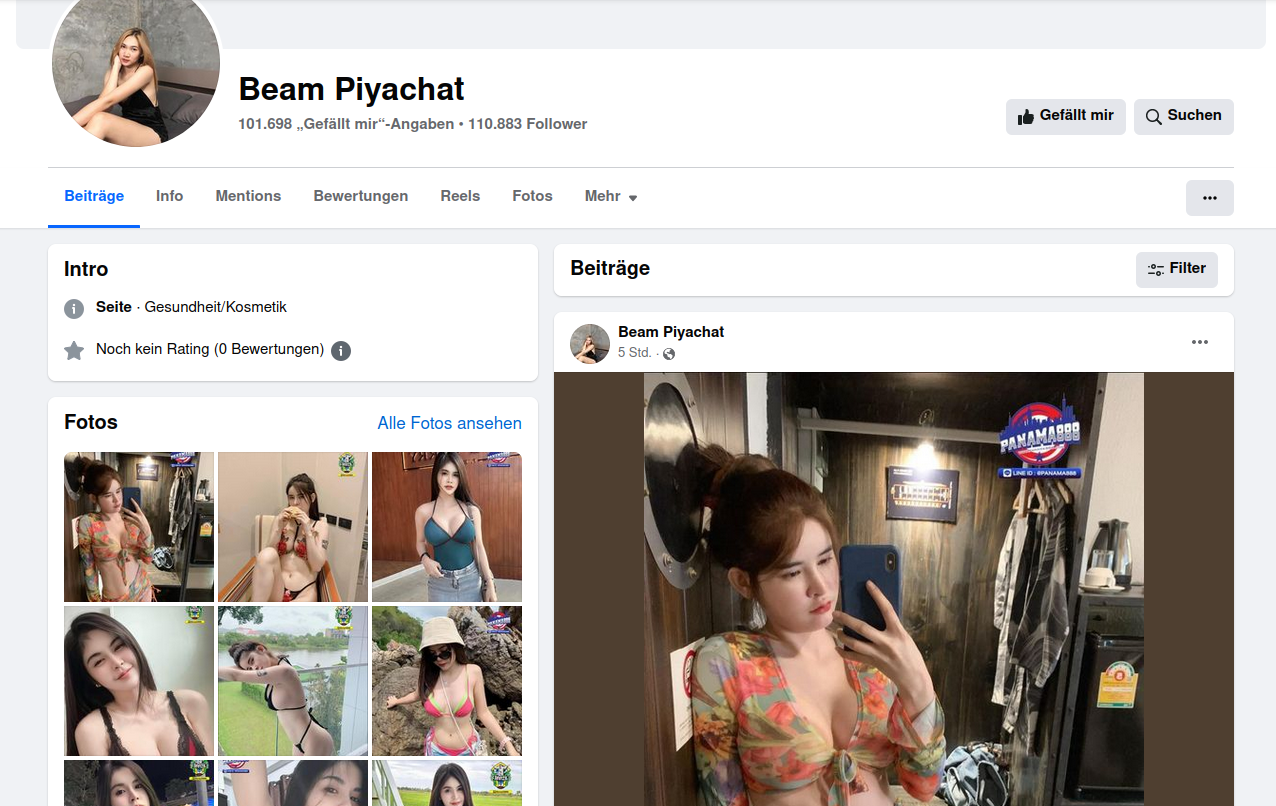Expand the Mehr dropdown menu
Viewport: 1276px width, 806px height.
(611, 197)
